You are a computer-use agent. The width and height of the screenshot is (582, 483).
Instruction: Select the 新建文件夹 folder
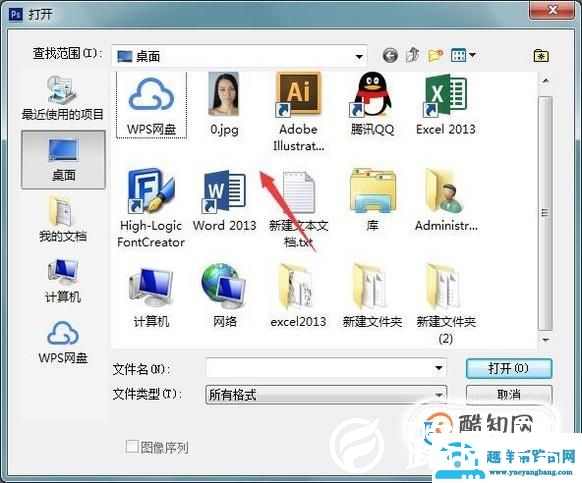pyautogui.click(x=372, y=296)
